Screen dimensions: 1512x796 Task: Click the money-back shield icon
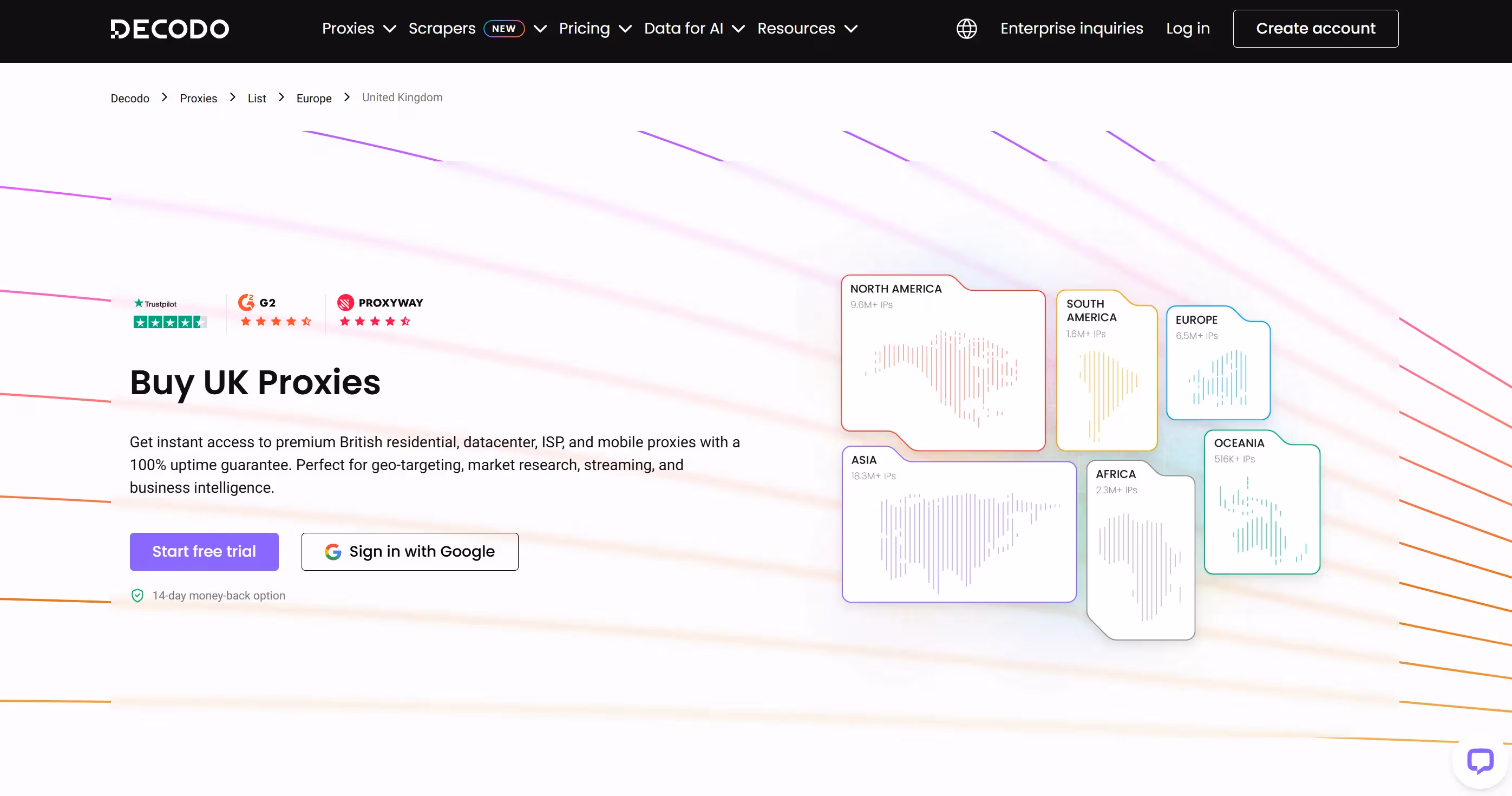click(137, 595)
